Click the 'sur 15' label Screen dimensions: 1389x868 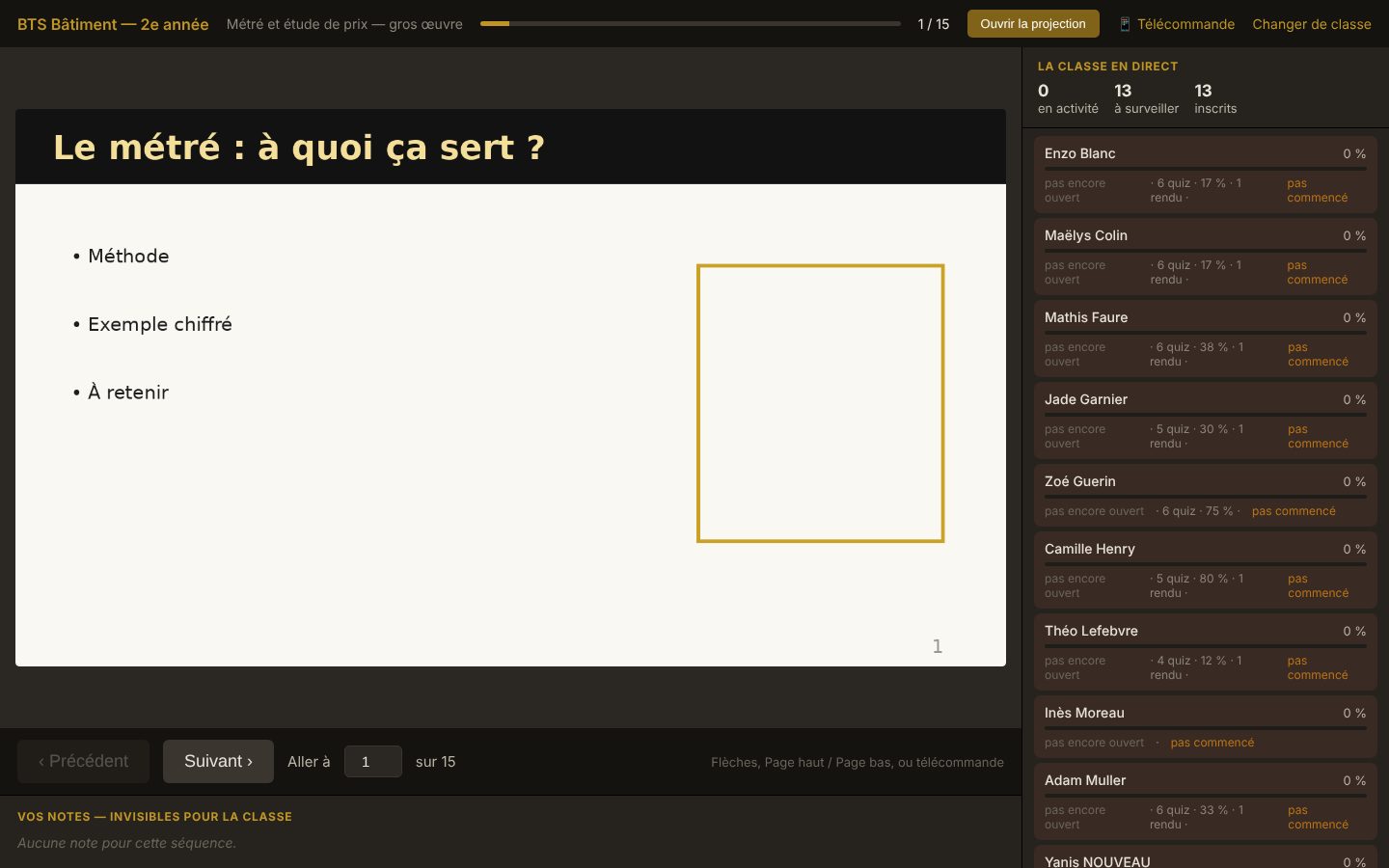(x=436, y=762)
